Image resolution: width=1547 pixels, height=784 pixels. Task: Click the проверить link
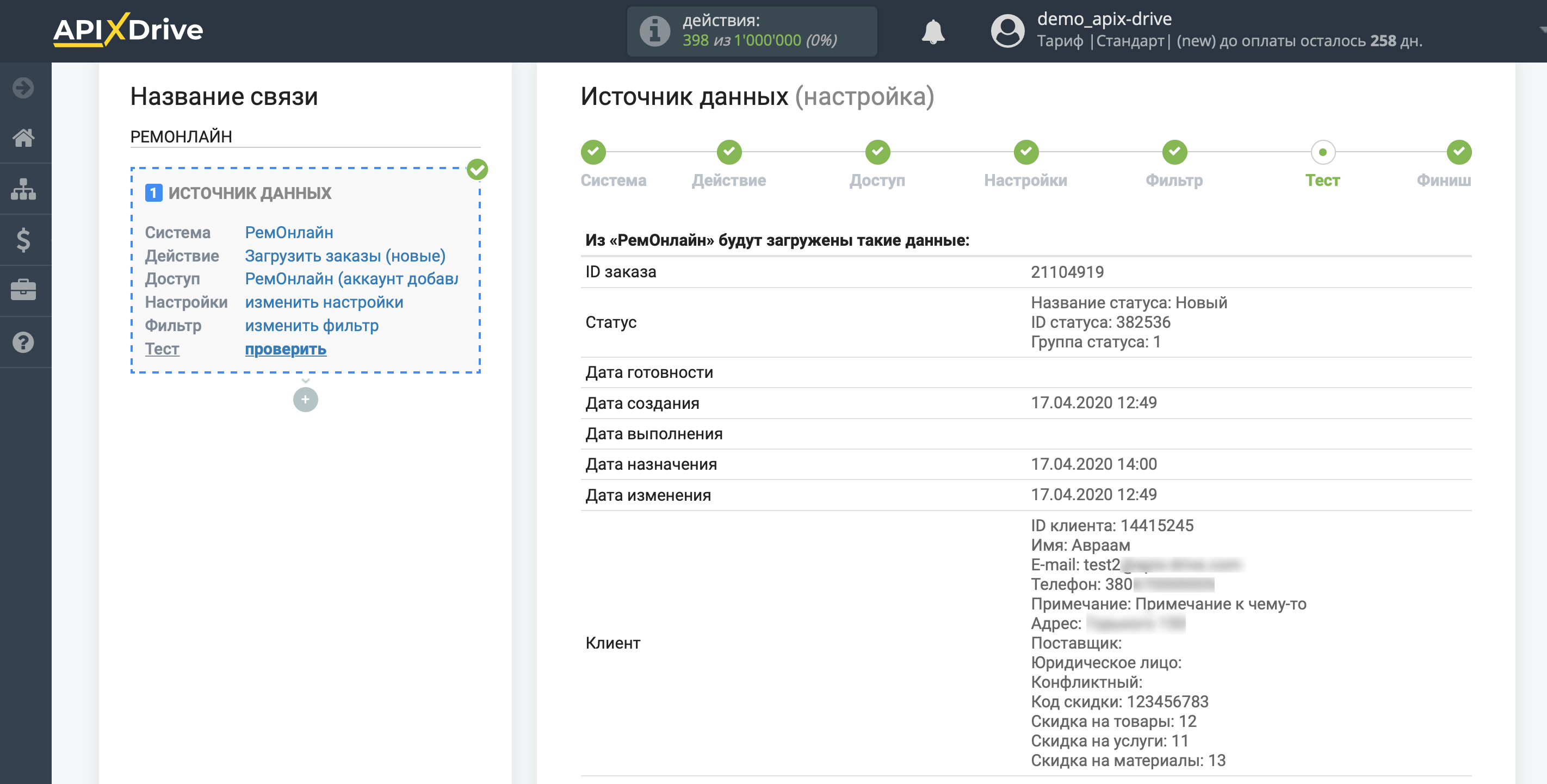tap(285, 349)
